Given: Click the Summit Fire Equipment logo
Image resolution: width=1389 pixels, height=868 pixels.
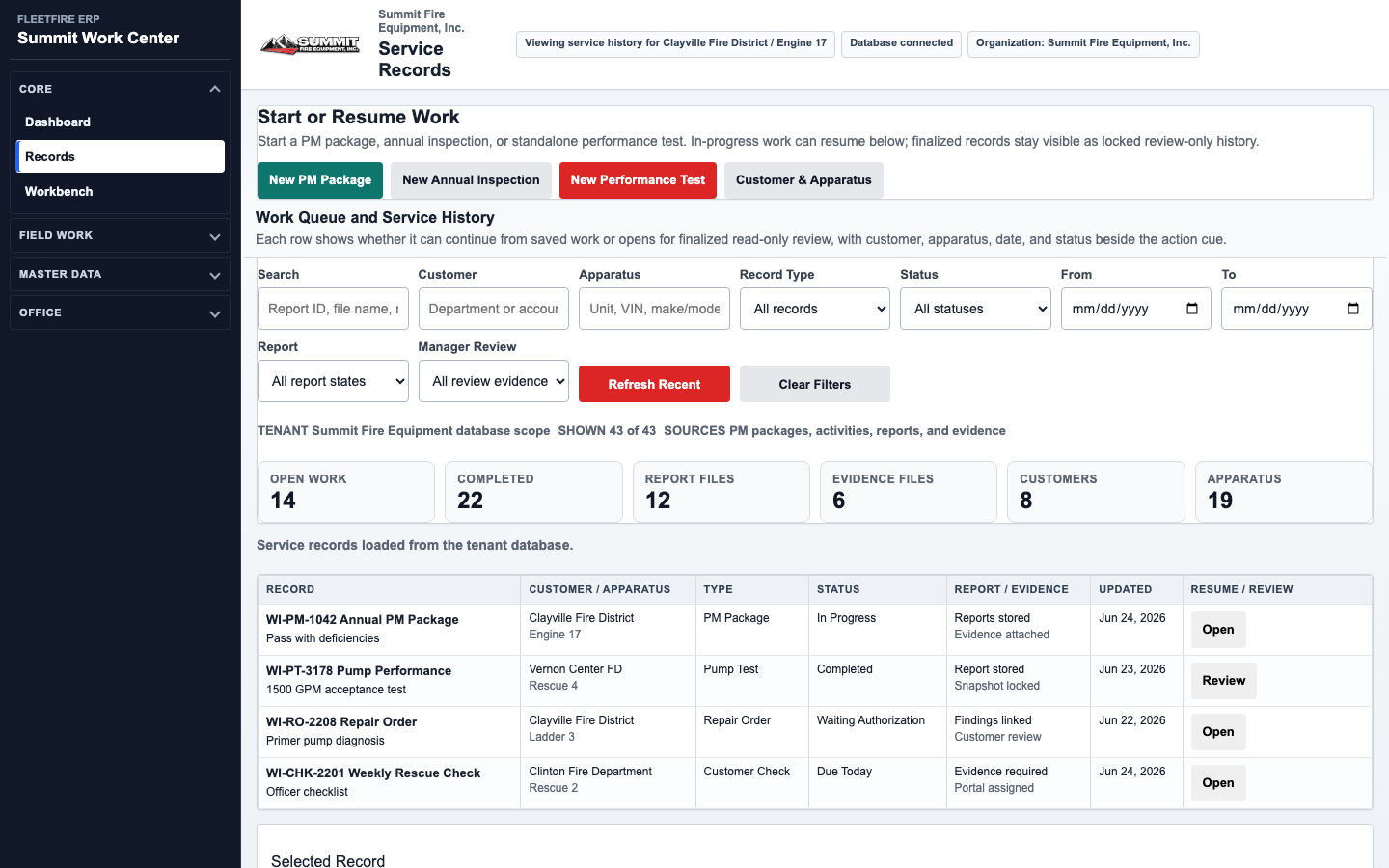Looking at the screenshot, I should click(310, 44).
